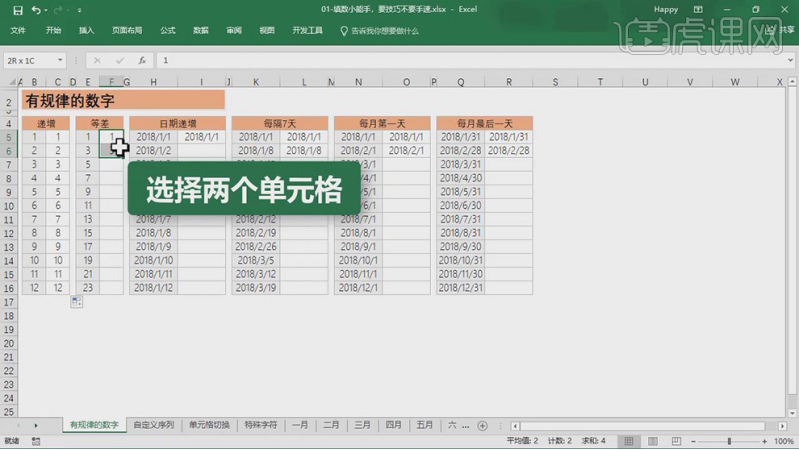Image resolution: width=799 pixels, height=450 pixels.
Task: Switch to the 数据 ribbon tab
Action: coord(201,31)
